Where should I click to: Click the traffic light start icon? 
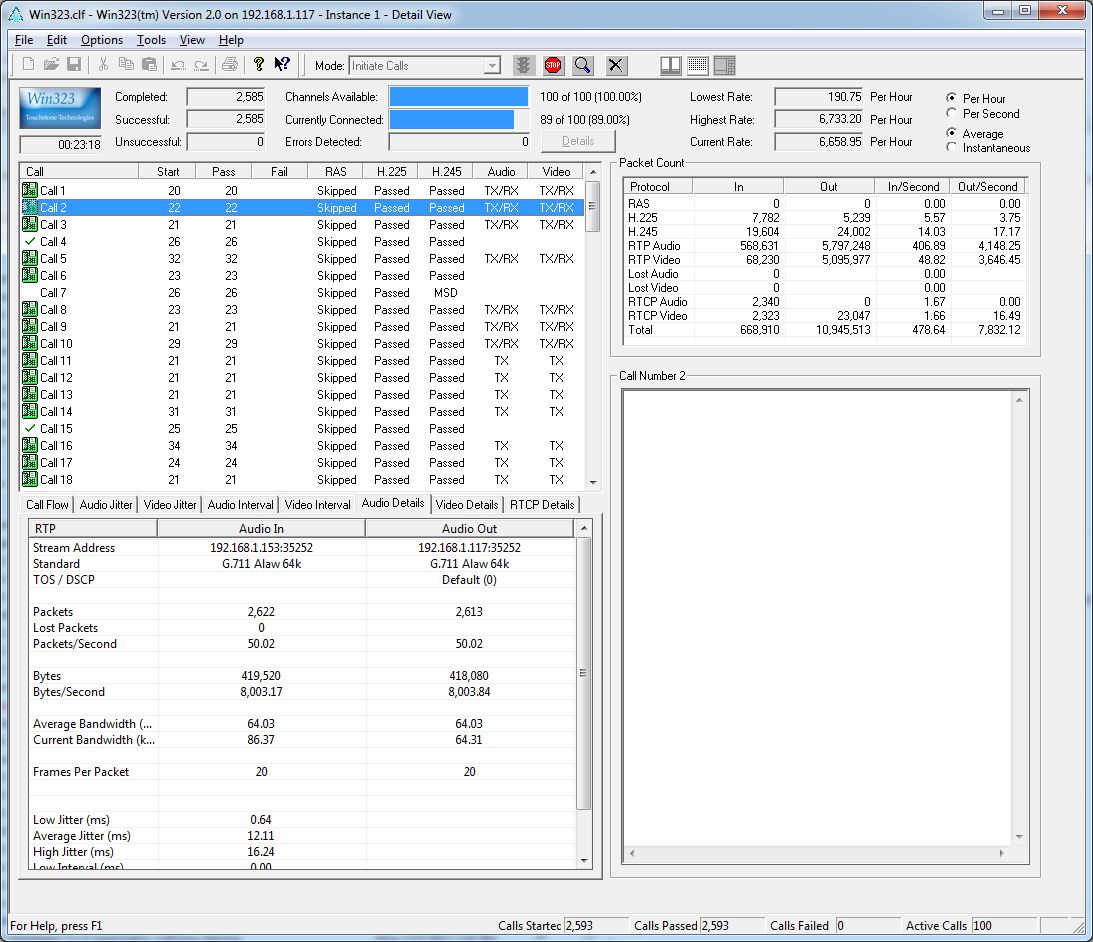[x=523, y=66]
